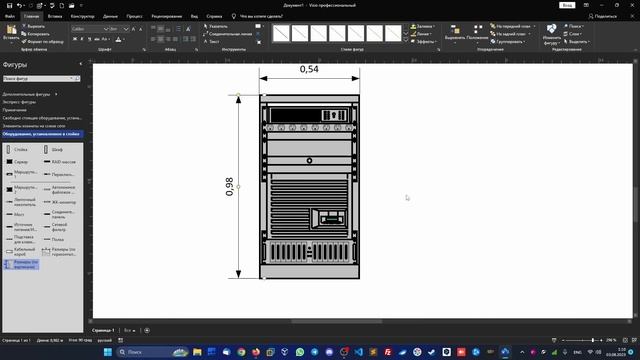Apply the first shape style swatch
Screen dimensions: 640x360
281,33
